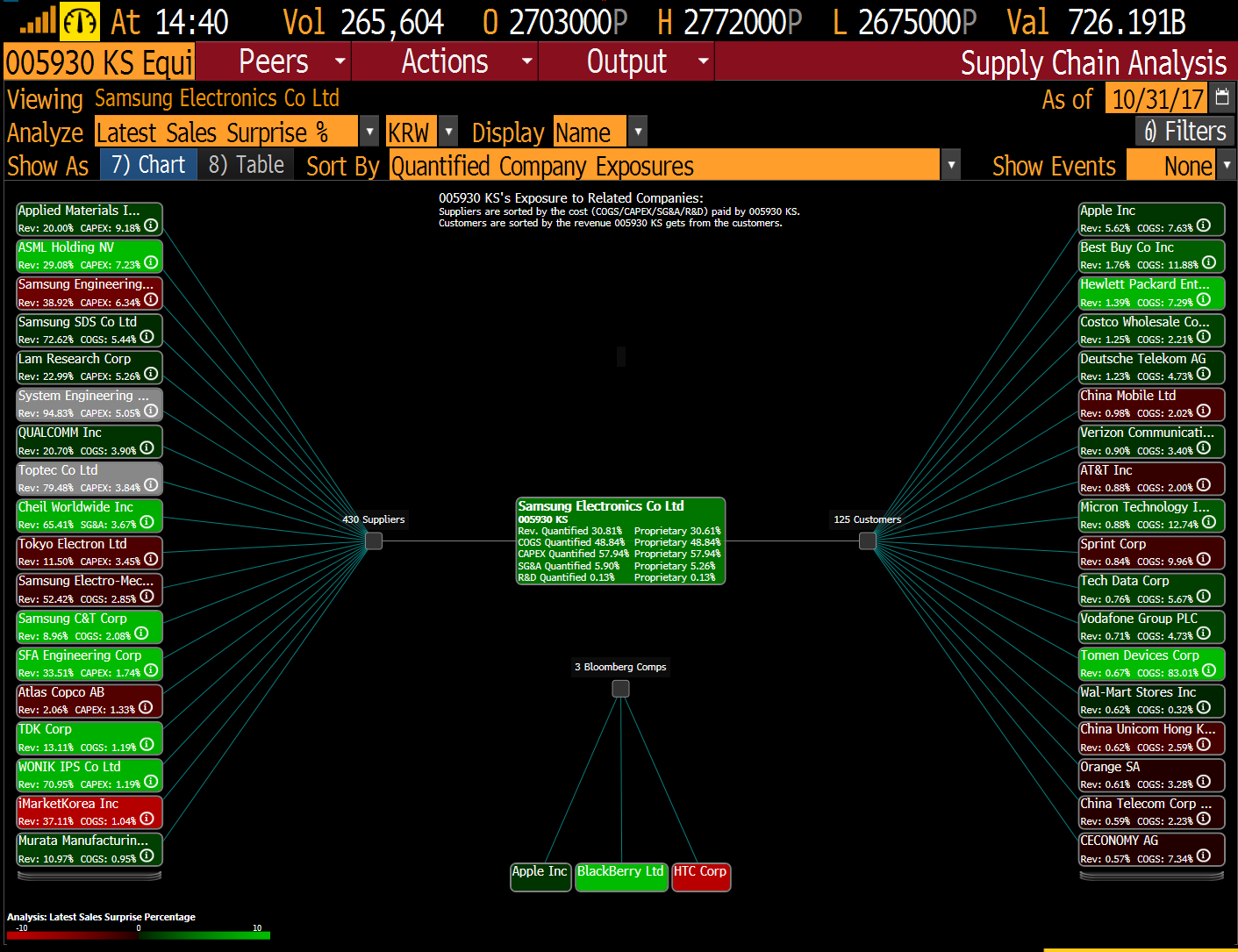The height and width of the screenshot is (952, 1238).
Task: Click the Verizon Communications card
Action: point(1151,441)
